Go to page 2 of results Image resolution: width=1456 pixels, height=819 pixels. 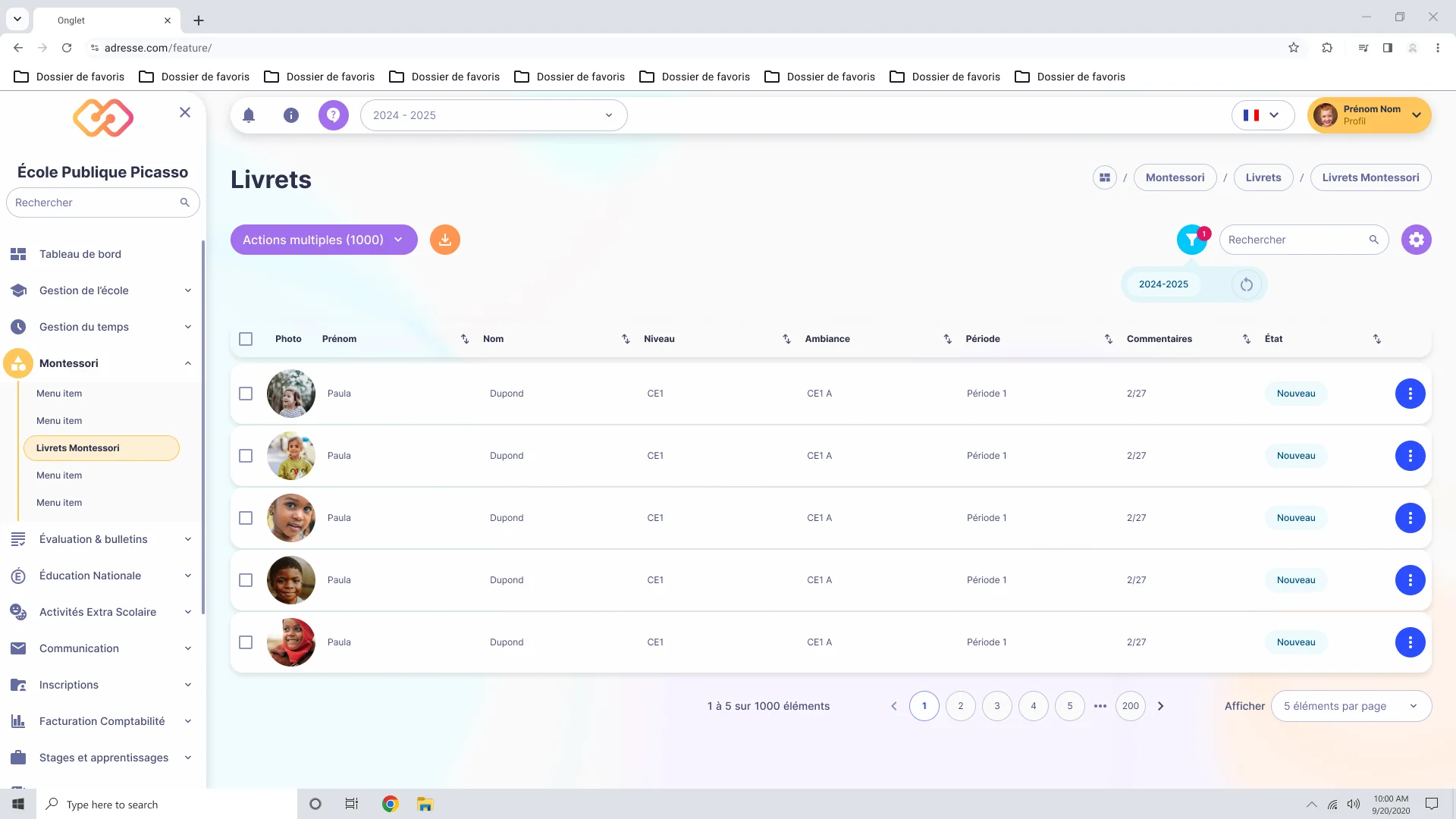point(961,706)
